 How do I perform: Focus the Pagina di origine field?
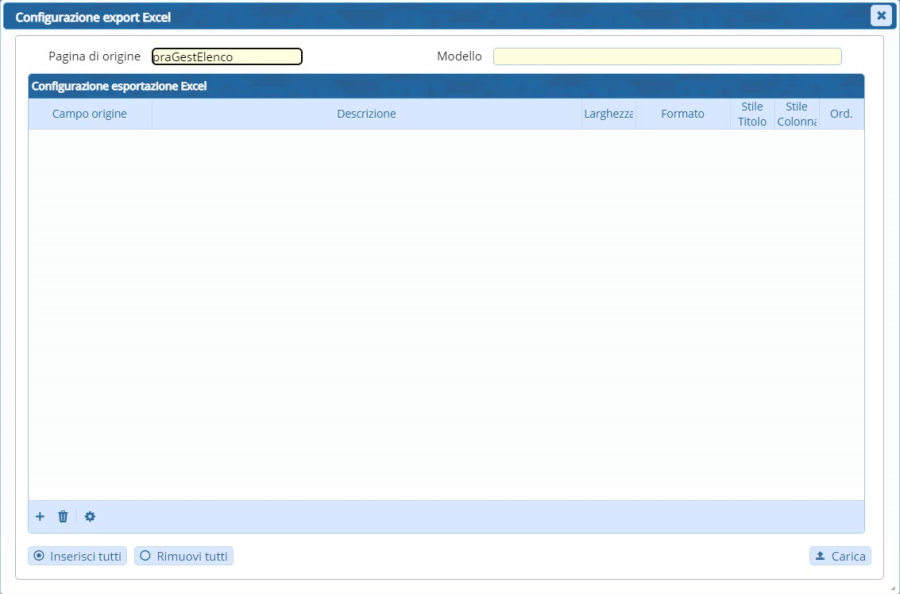tap(227, 57)
